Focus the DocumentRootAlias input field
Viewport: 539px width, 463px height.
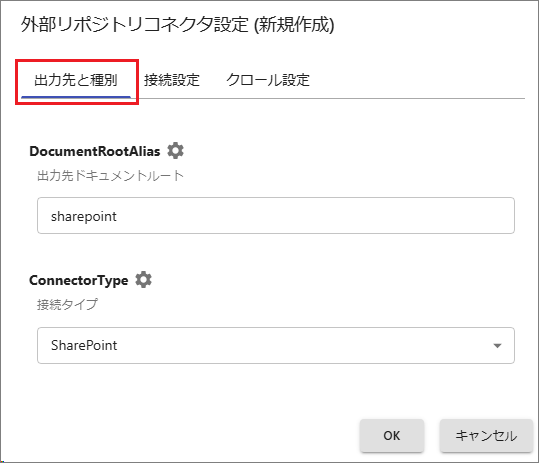276,216
